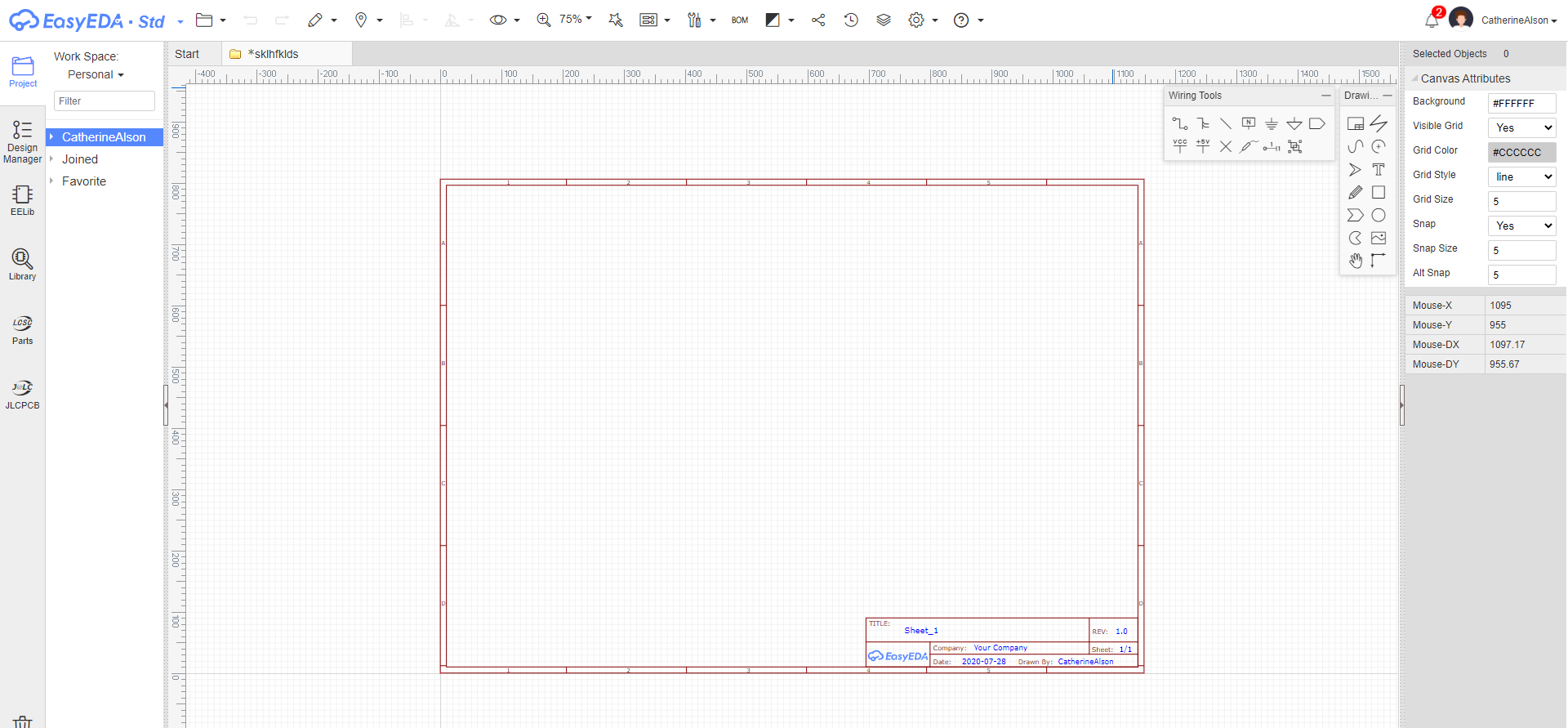1568x728 pixels.
Task: Select the Bus Entry diagonal line tool
Action: [x=1226, y=123]
